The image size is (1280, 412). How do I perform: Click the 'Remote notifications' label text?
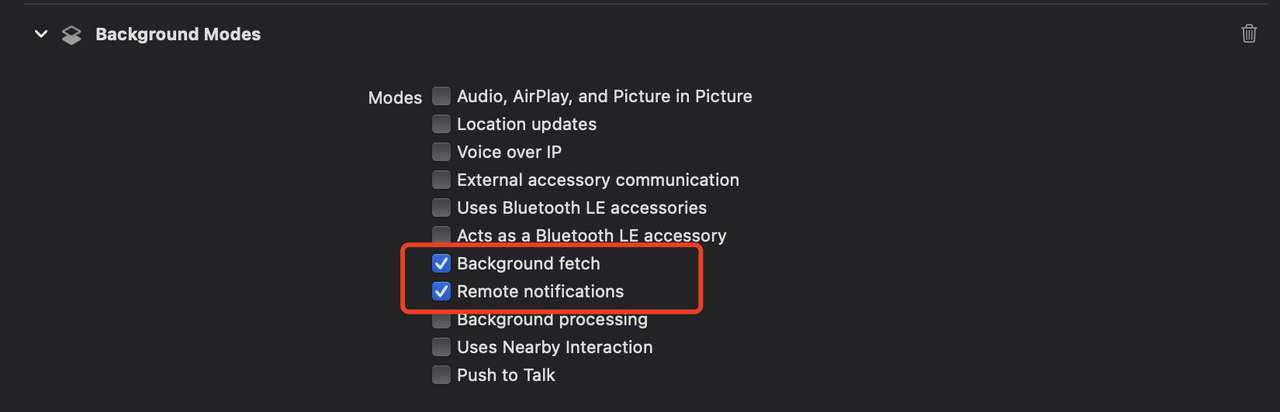(x=540, y=292)
